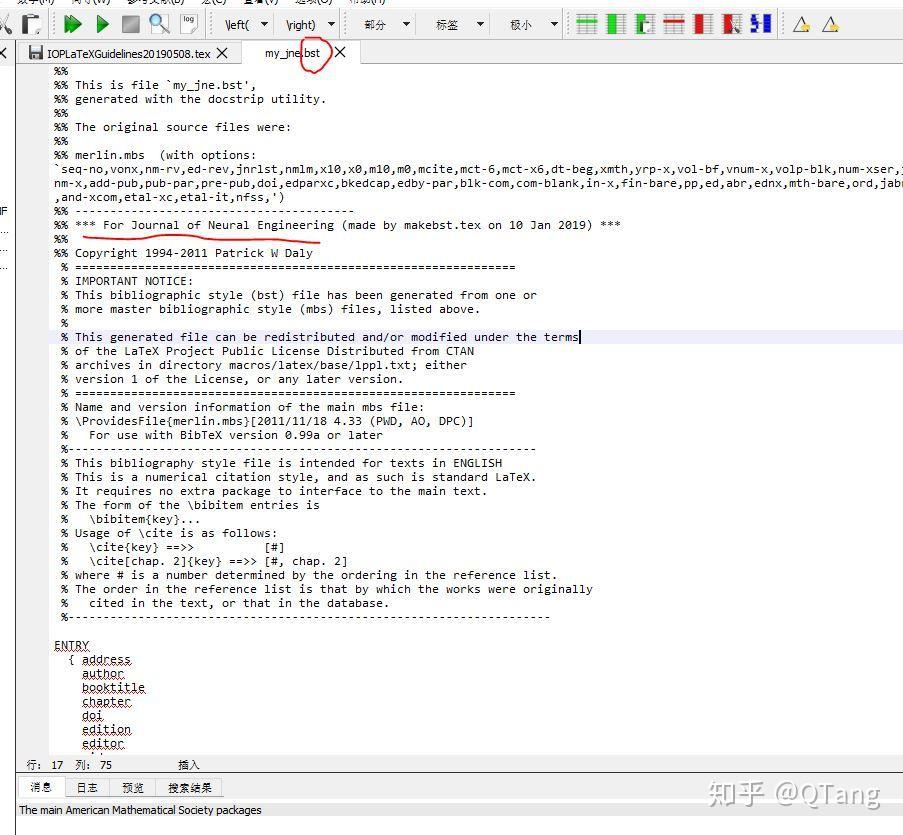Expand the 标签 label dropdown
This screenshot has width=903, height=835.
(480, 24)
